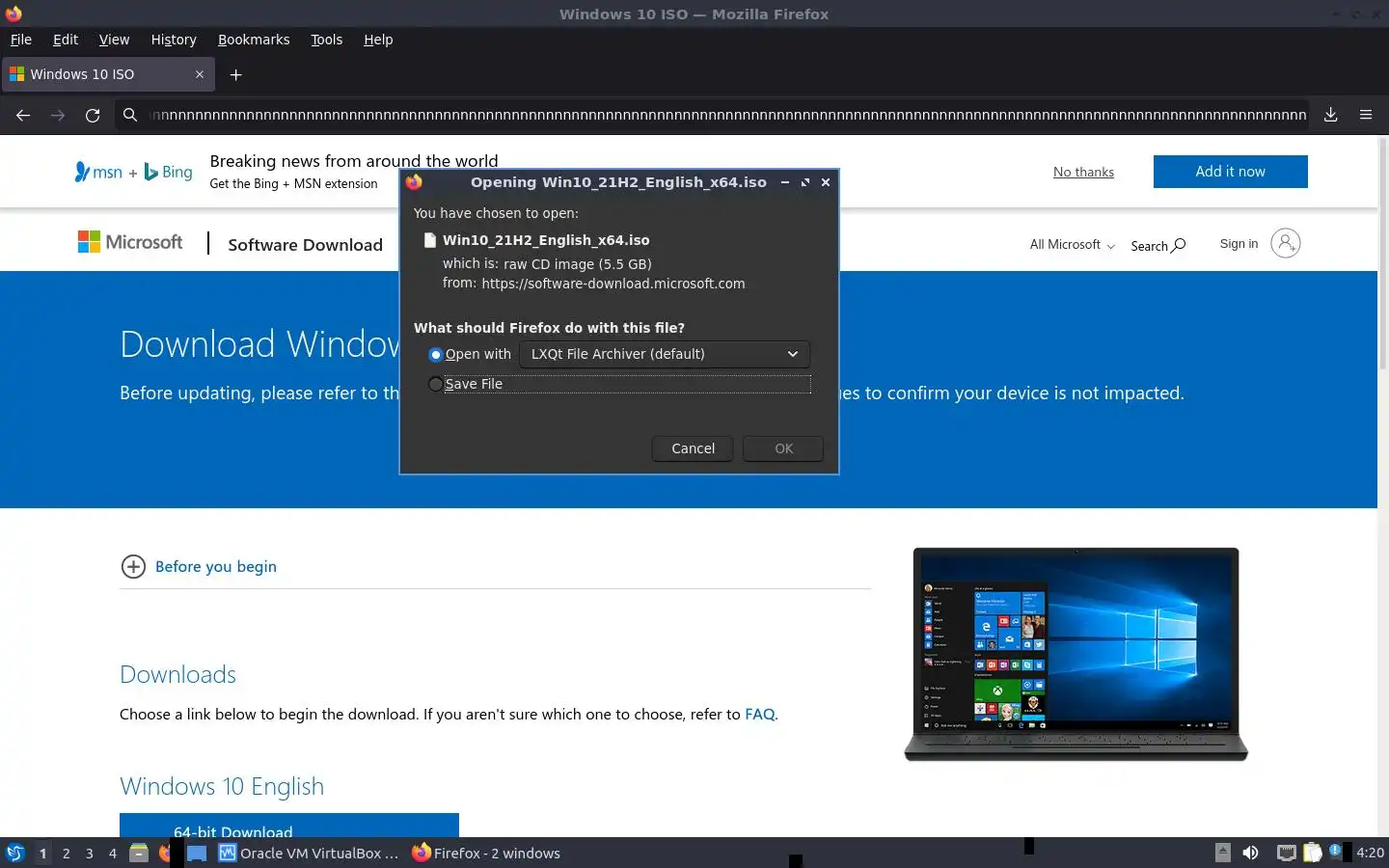This screenshot has width=1389, height=868.
Task: Click the Before you begin link text
Action: pyautogui.click(x=216, y=566)
